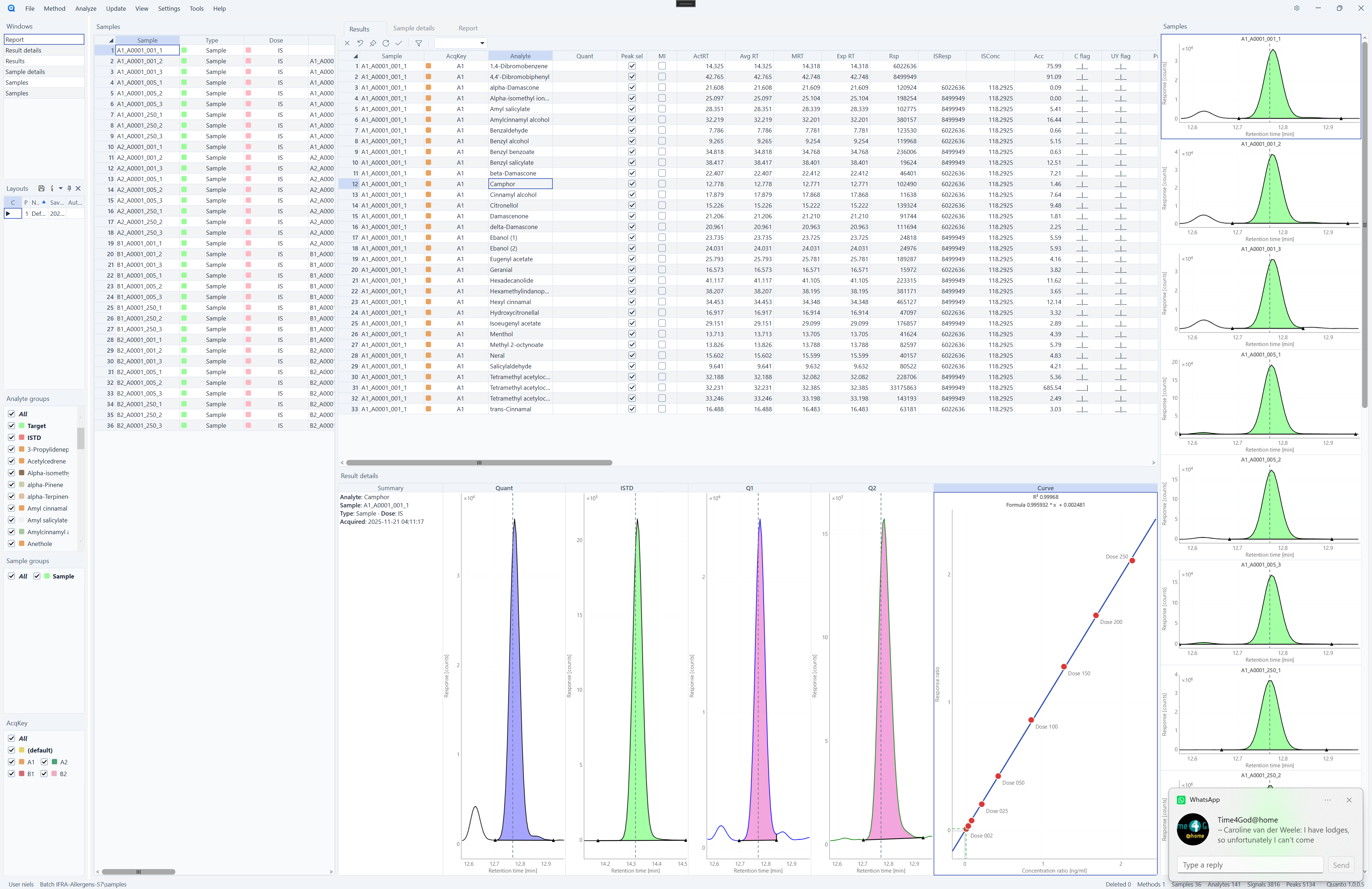The height and width of the screenshot is (889, 1372).
Task: Click the A1_A0001_005_1 chromatogram thumbnail
Action: pos(1260,401)
